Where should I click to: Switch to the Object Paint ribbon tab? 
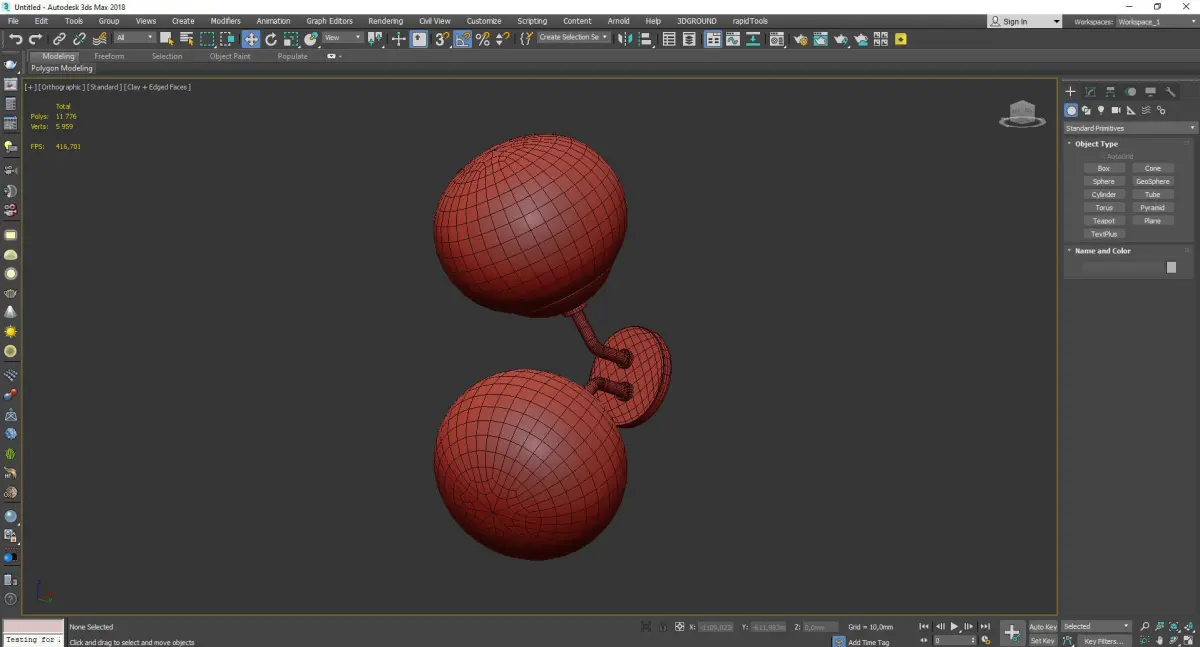point(230,57)
